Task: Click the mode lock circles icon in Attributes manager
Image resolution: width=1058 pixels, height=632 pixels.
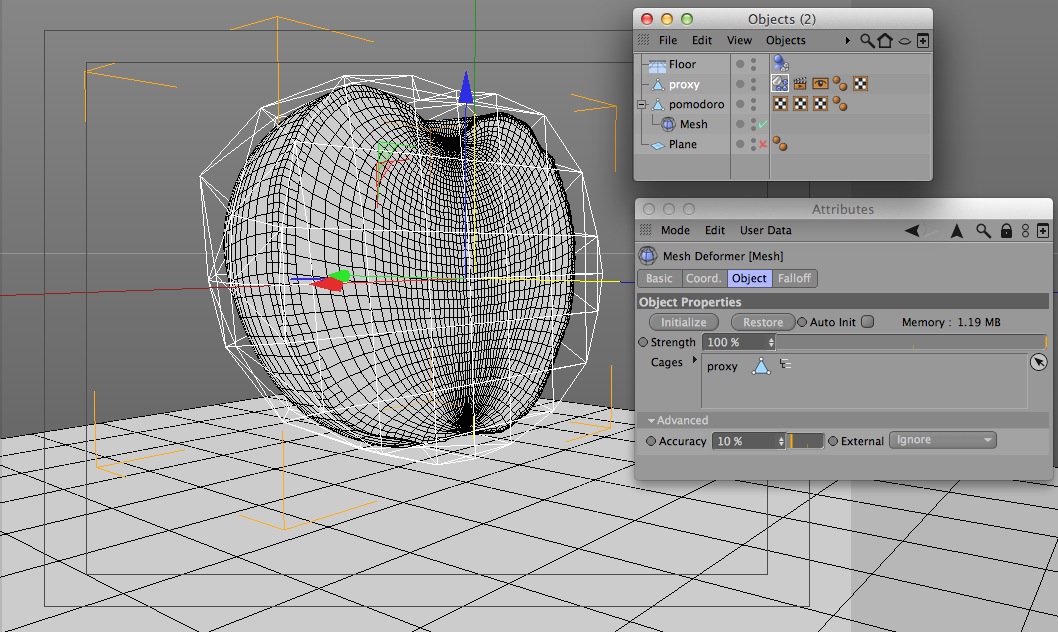Action: click(1025, 231)
